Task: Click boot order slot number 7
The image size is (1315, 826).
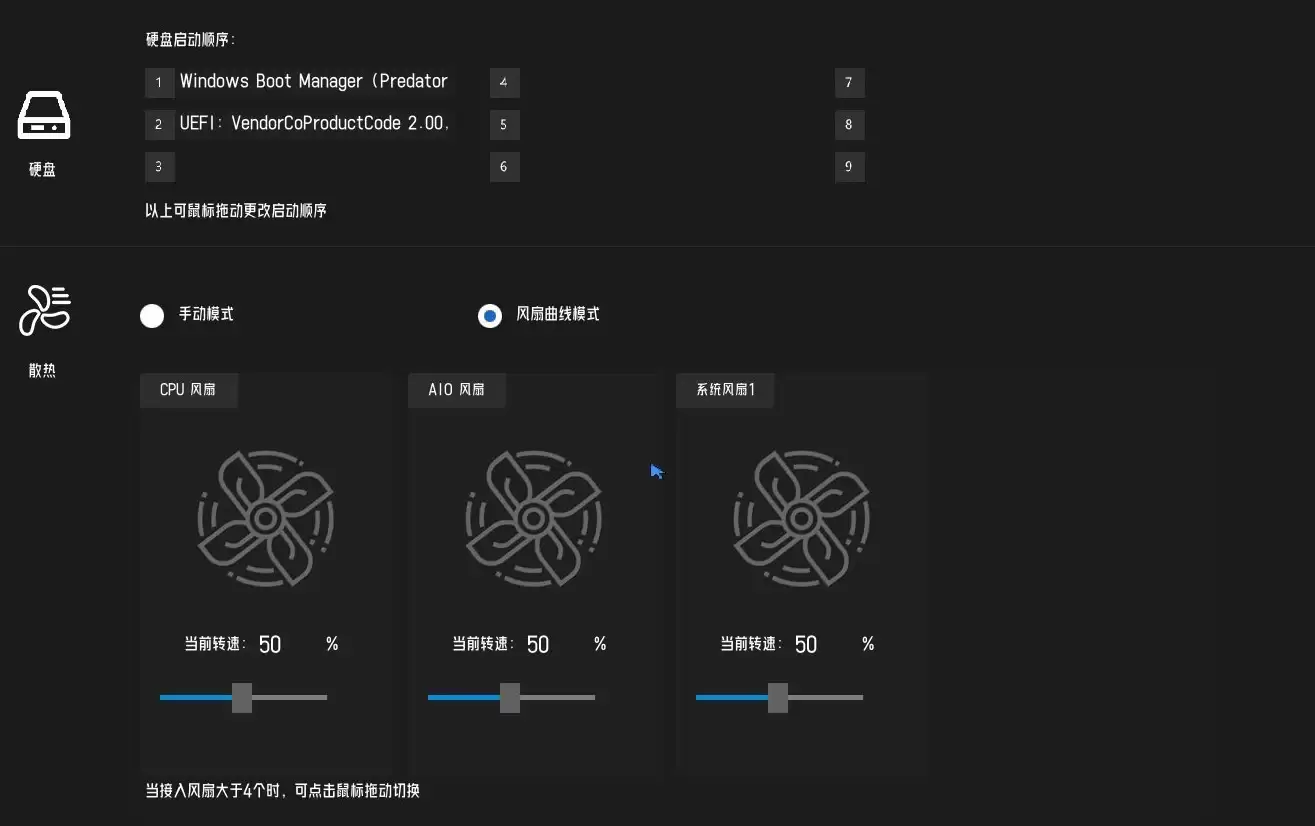Action: tap(849, 83)
